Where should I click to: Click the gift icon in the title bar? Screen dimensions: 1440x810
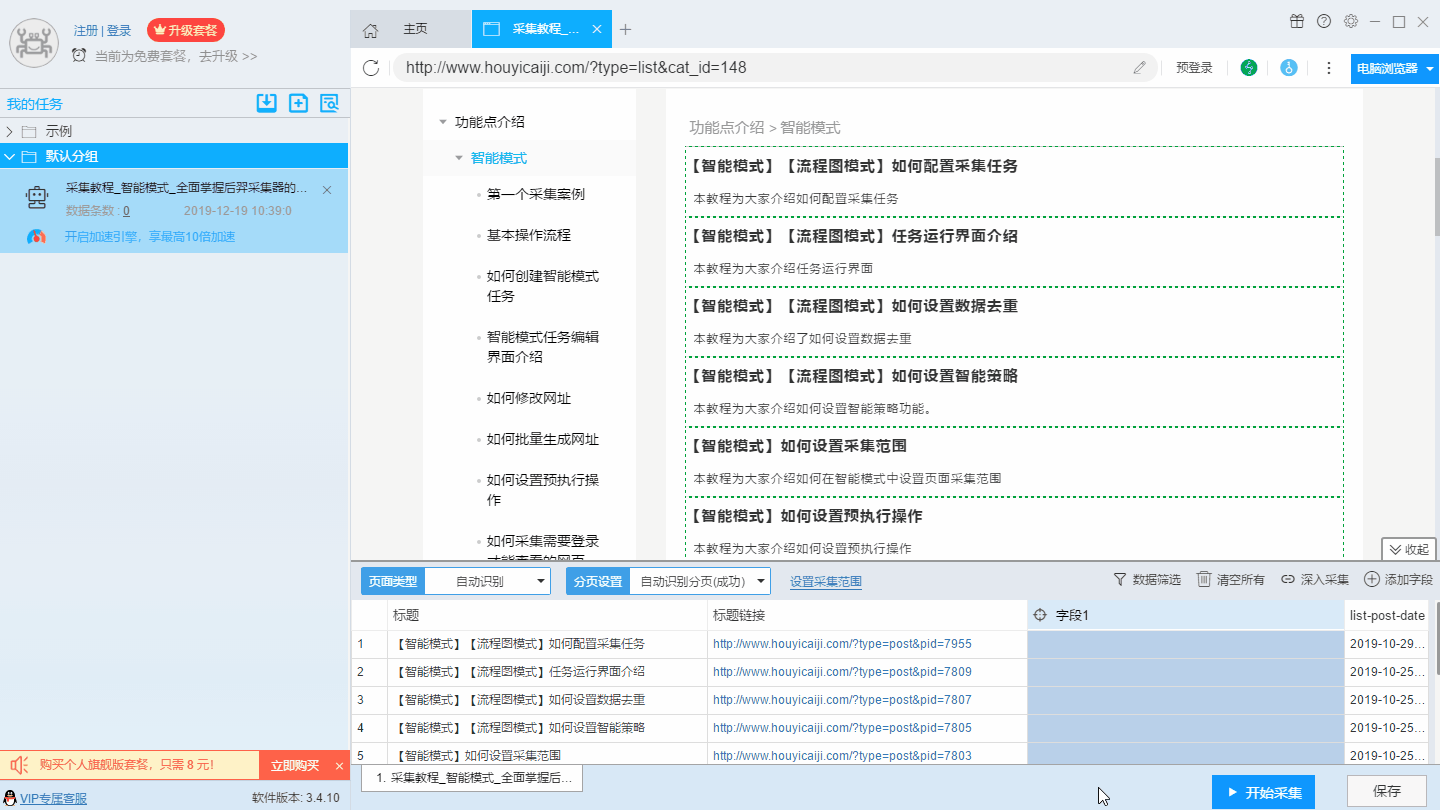pos(1297,21)
